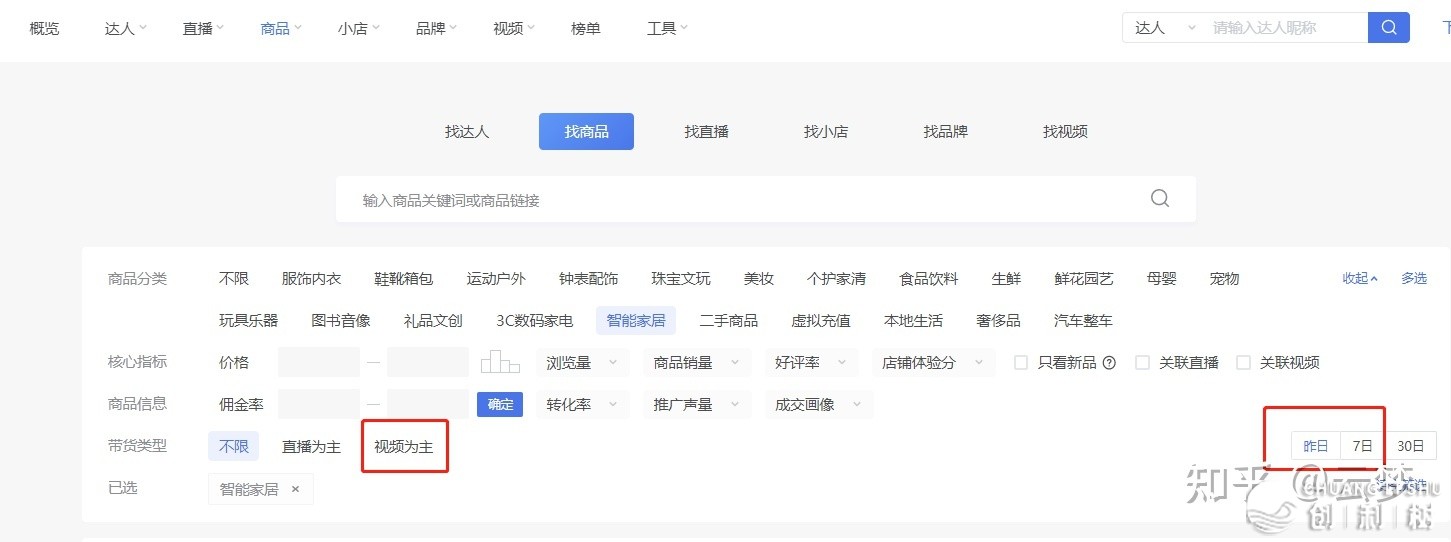Open the 工具 navigation menu

click(668, 28)
